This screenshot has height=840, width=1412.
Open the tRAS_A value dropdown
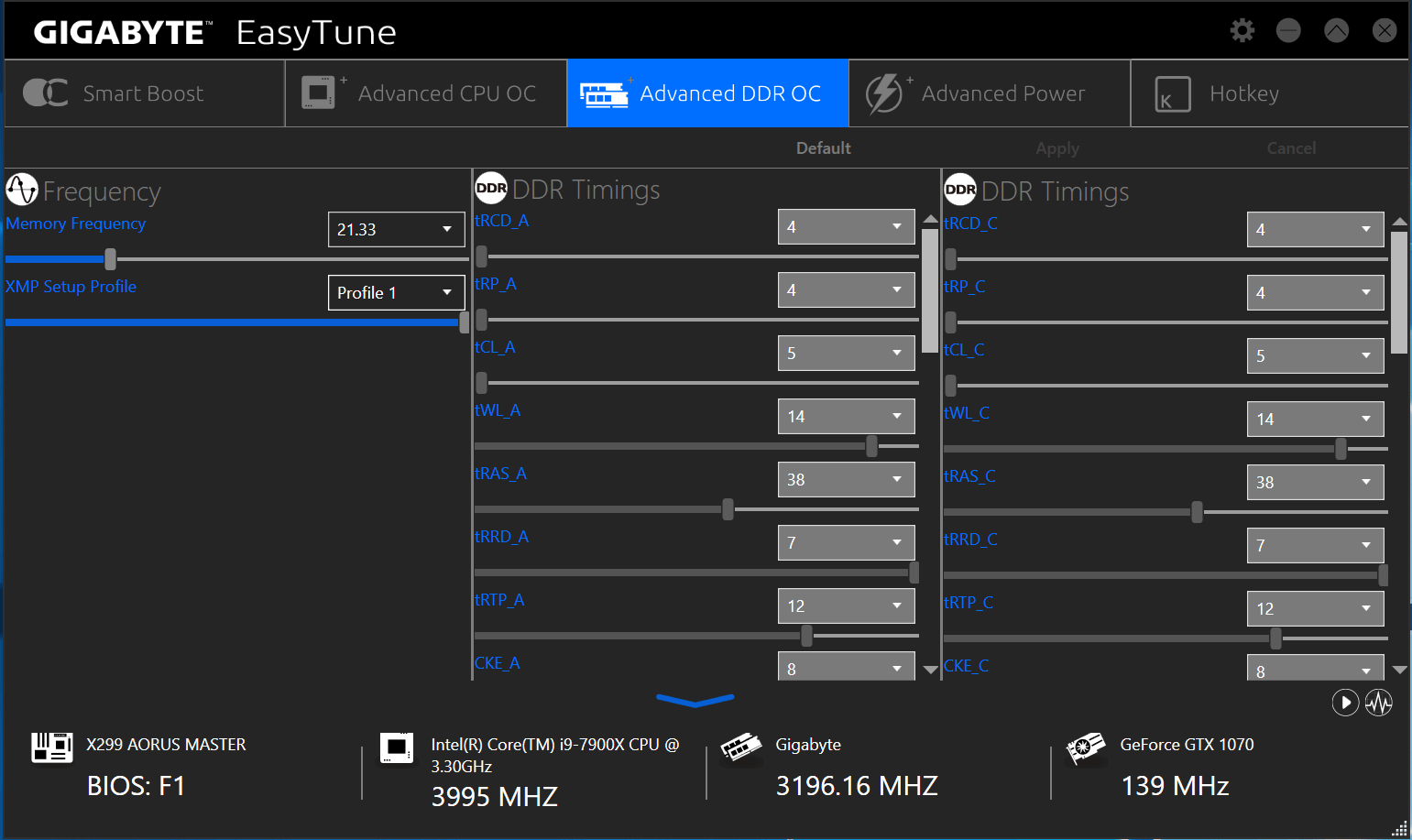(846, 479)
